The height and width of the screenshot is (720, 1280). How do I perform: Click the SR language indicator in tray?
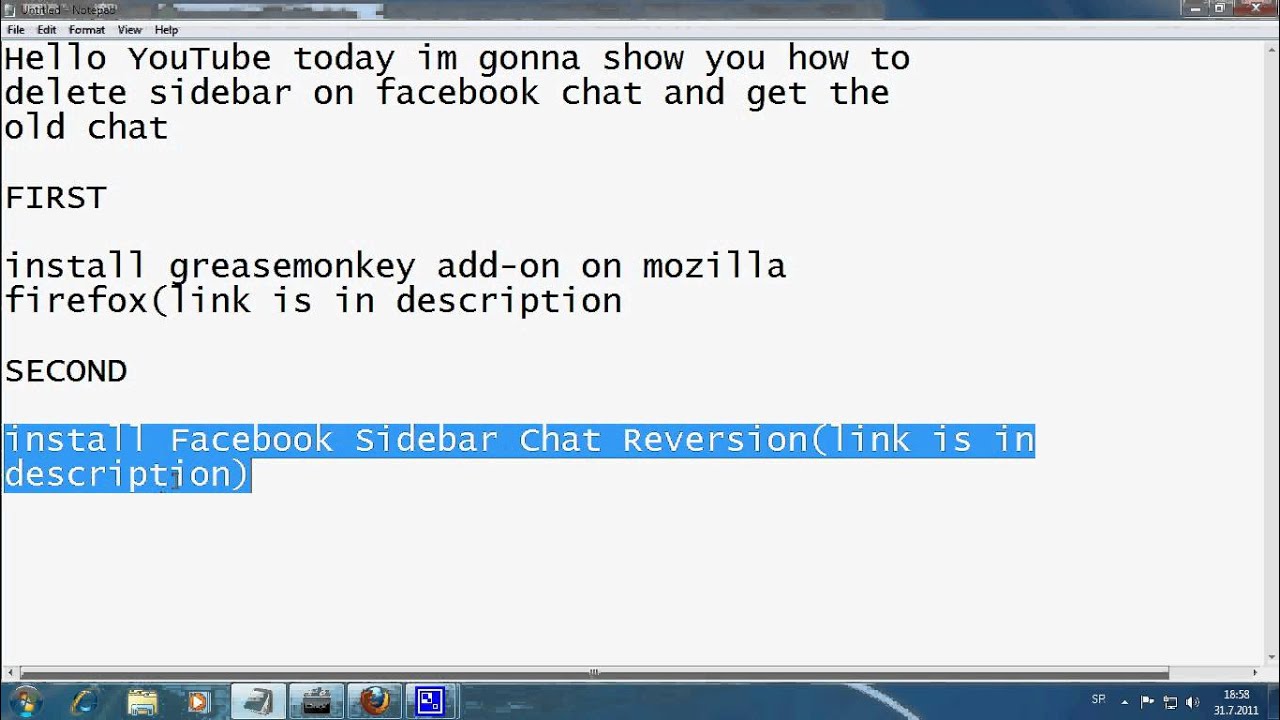click(1098, 701)
